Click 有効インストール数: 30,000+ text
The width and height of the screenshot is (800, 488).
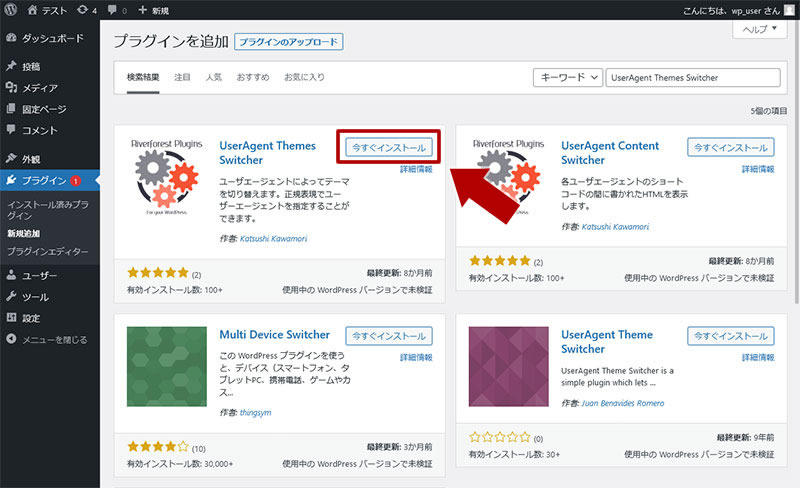180,463
